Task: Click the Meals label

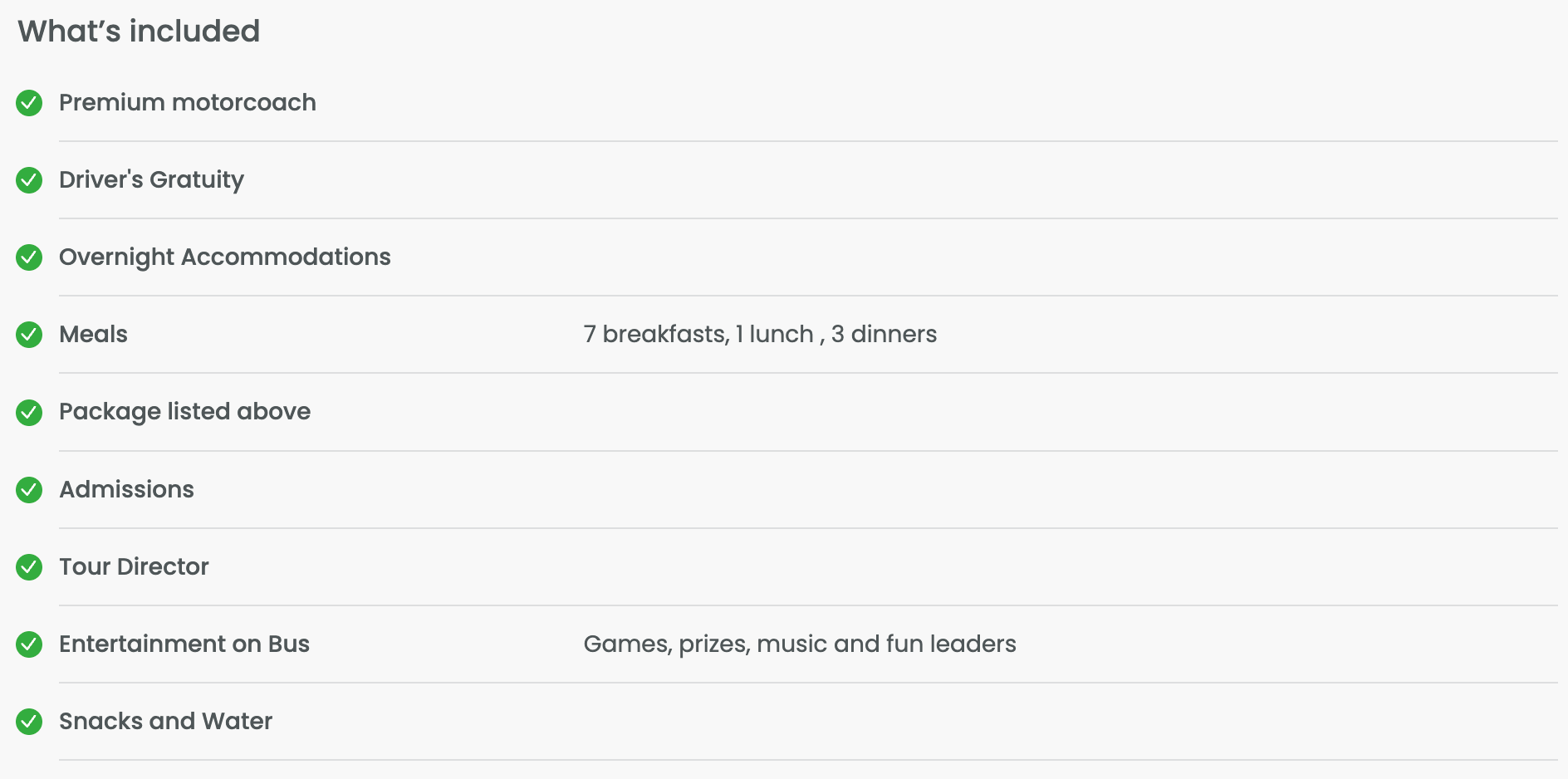Action: (94, 335)
